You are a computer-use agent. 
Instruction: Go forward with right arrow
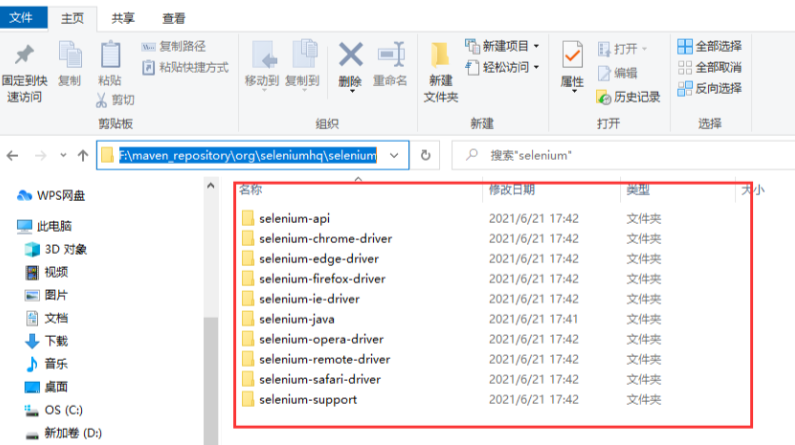point(41,156)
